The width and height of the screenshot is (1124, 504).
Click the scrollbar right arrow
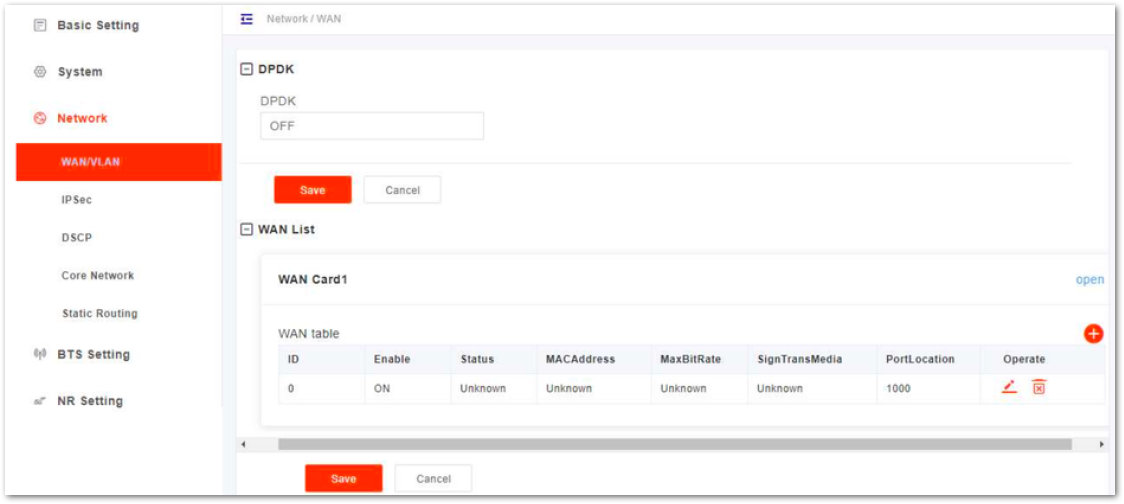[x=1102, y=444]
